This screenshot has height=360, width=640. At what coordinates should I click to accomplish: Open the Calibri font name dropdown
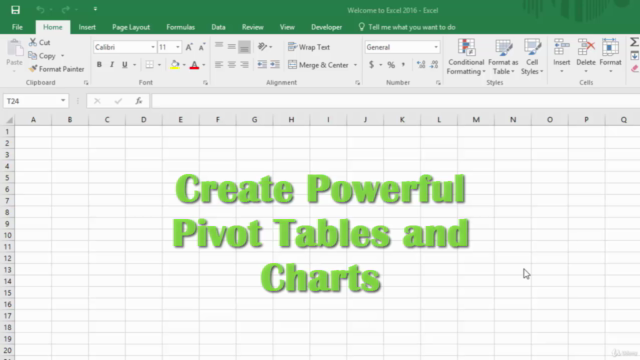pyautogui.click(x=153, y=47)
